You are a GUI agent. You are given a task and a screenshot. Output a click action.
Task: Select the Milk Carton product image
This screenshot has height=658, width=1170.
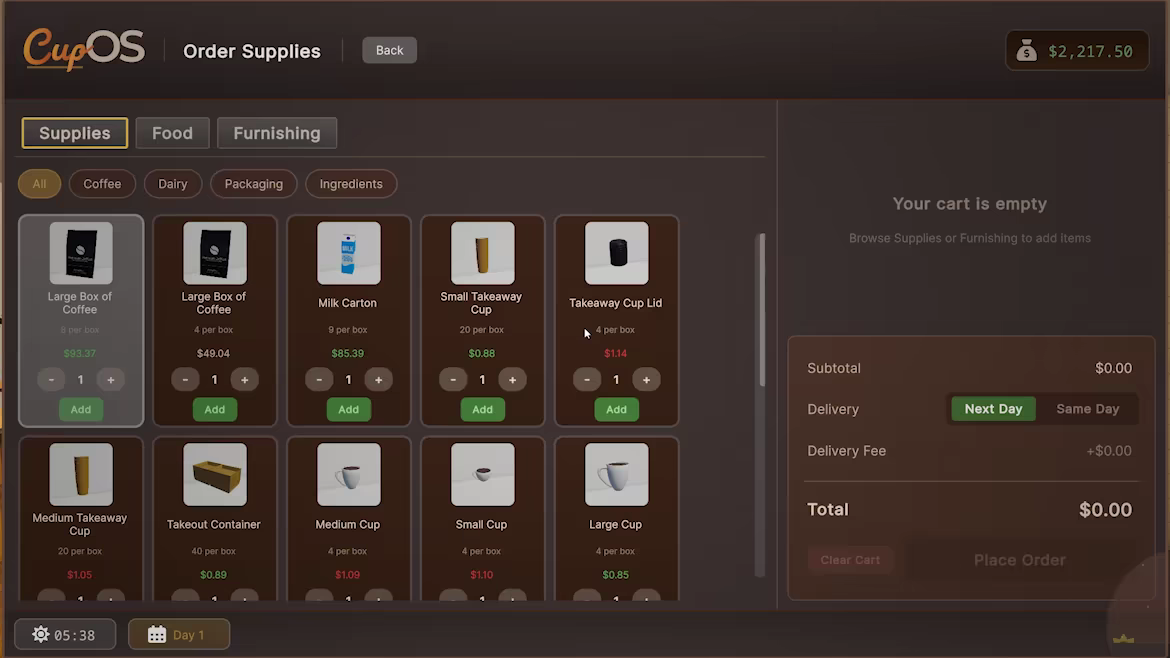(348, 253)
